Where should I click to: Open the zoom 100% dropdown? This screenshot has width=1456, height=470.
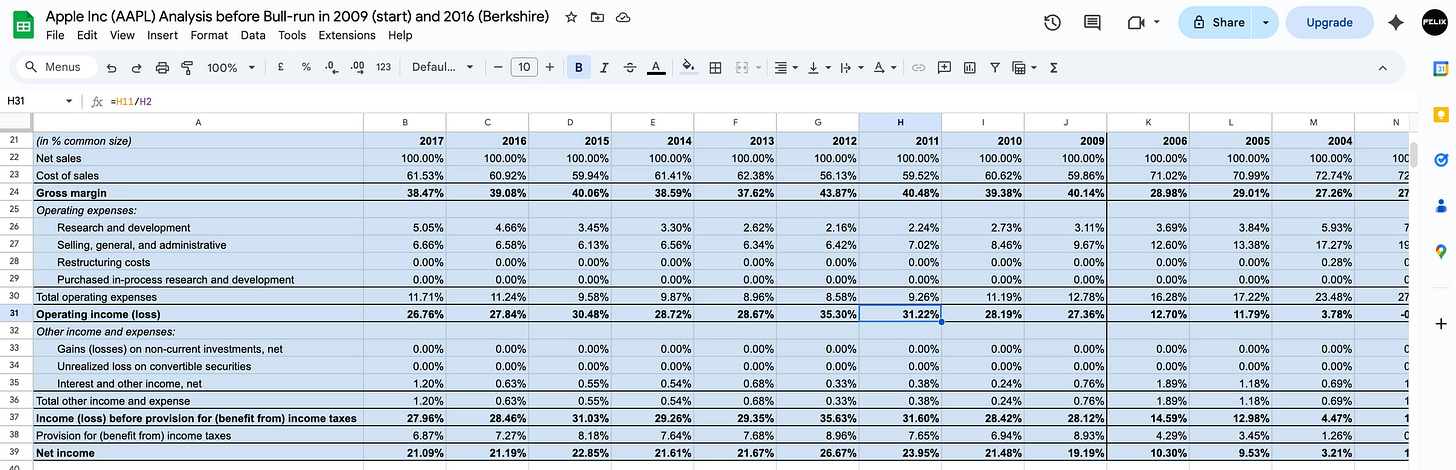click(x=229, y=68)
